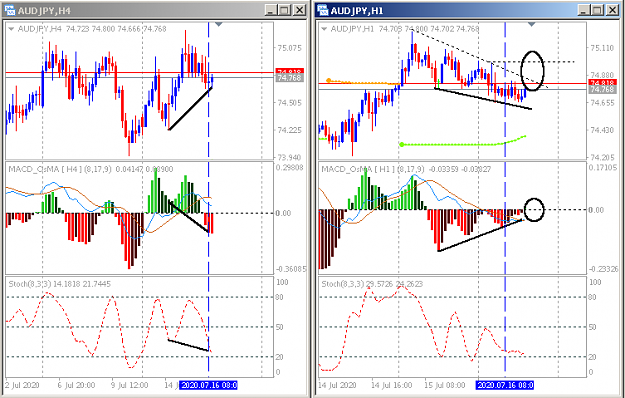Click the highlighted date 2020.07.16 in H4 window
This screenshot has width=625, height=398.
(208, 385)
